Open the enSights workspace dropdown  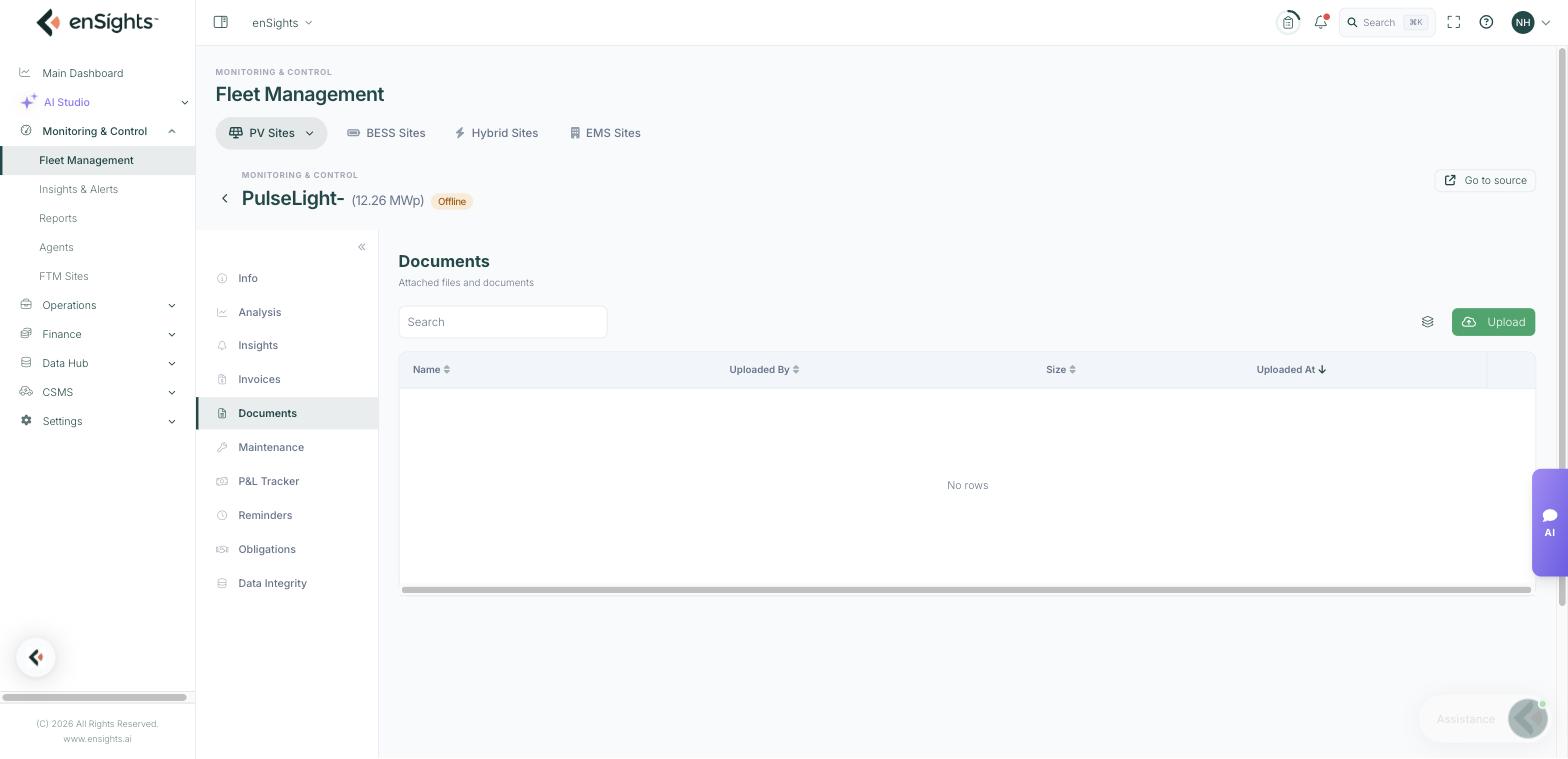282,22
